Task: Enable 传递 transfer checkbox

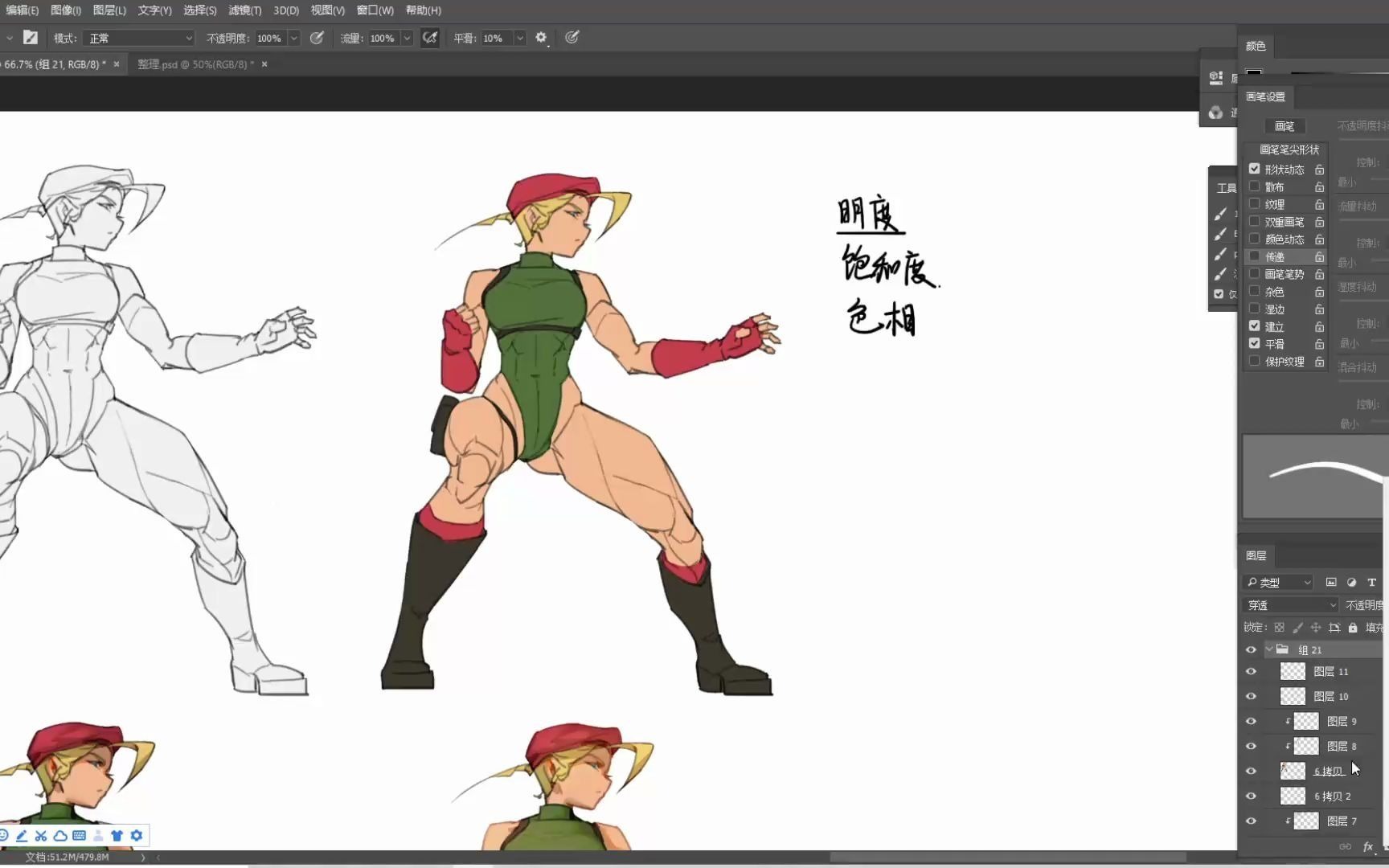Action: click(x=1254, y=256)
